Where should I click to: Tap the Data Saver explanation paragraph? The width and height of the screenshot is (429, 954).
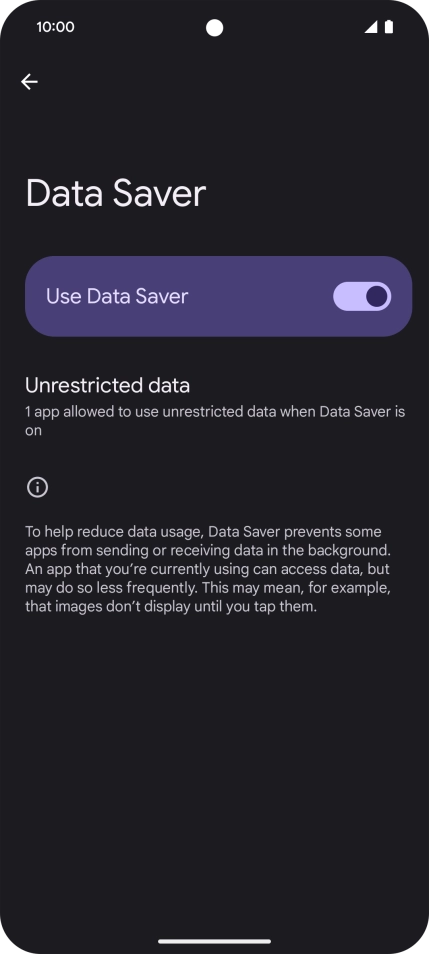click(208, 569)
